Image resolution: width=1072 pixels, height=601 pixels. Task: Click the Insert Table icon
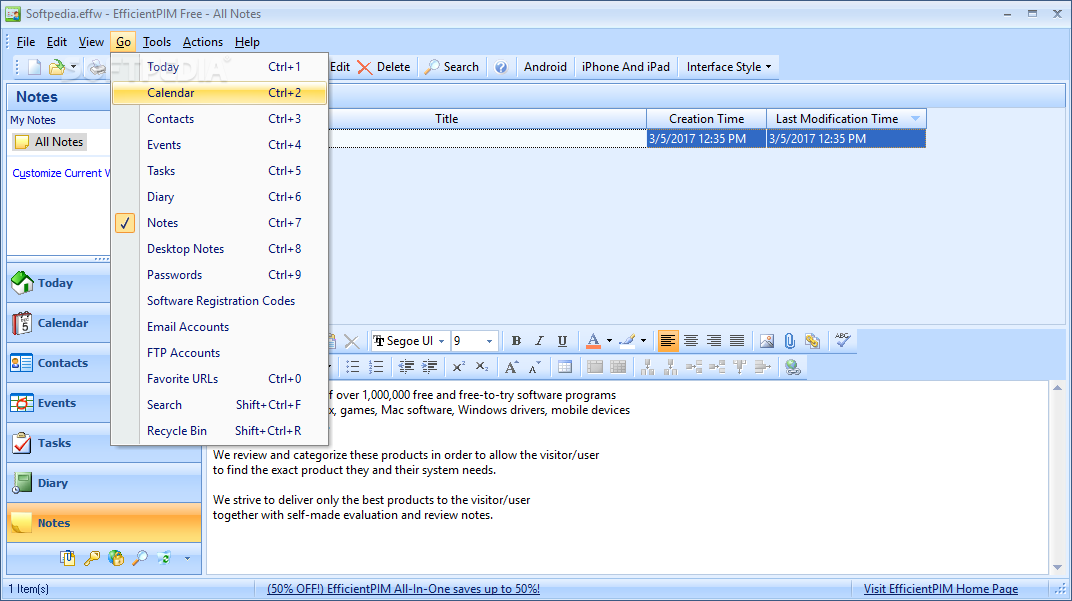pos(565,367)
